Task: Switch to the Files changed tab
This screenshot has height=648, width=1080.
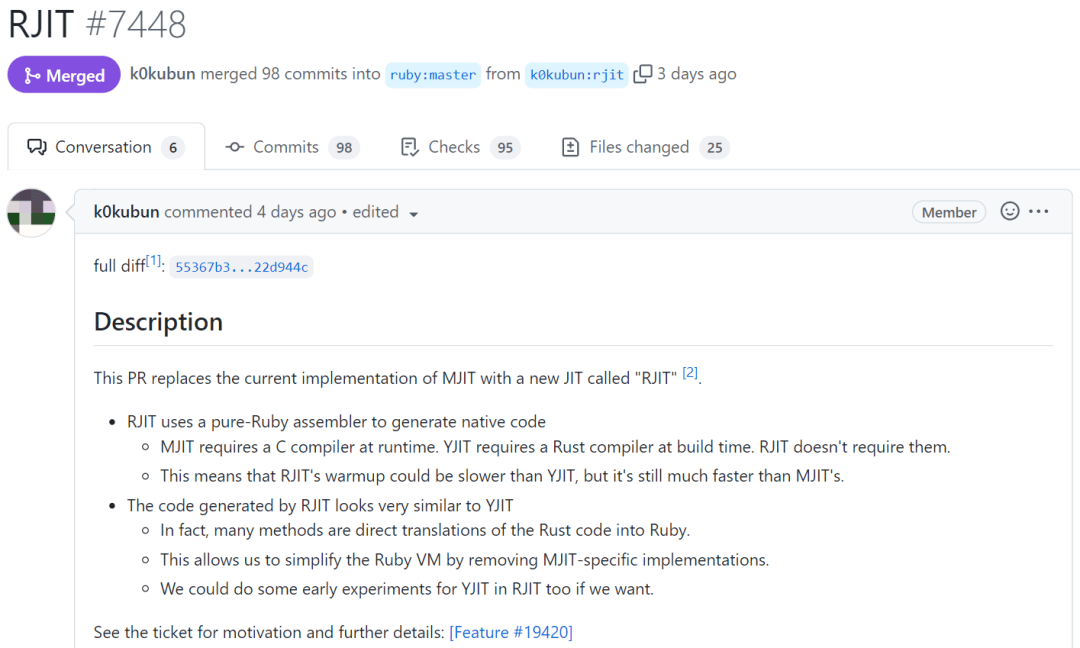Action: [639, 146]
